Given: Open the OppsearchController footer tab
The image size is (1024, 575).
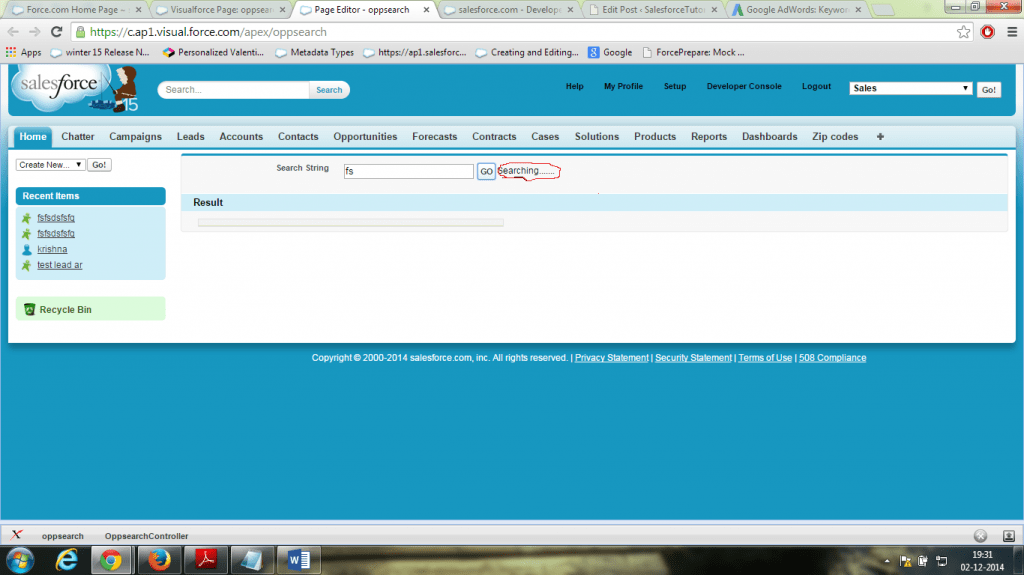Looking at the screenshot, I should coord(146,536).
